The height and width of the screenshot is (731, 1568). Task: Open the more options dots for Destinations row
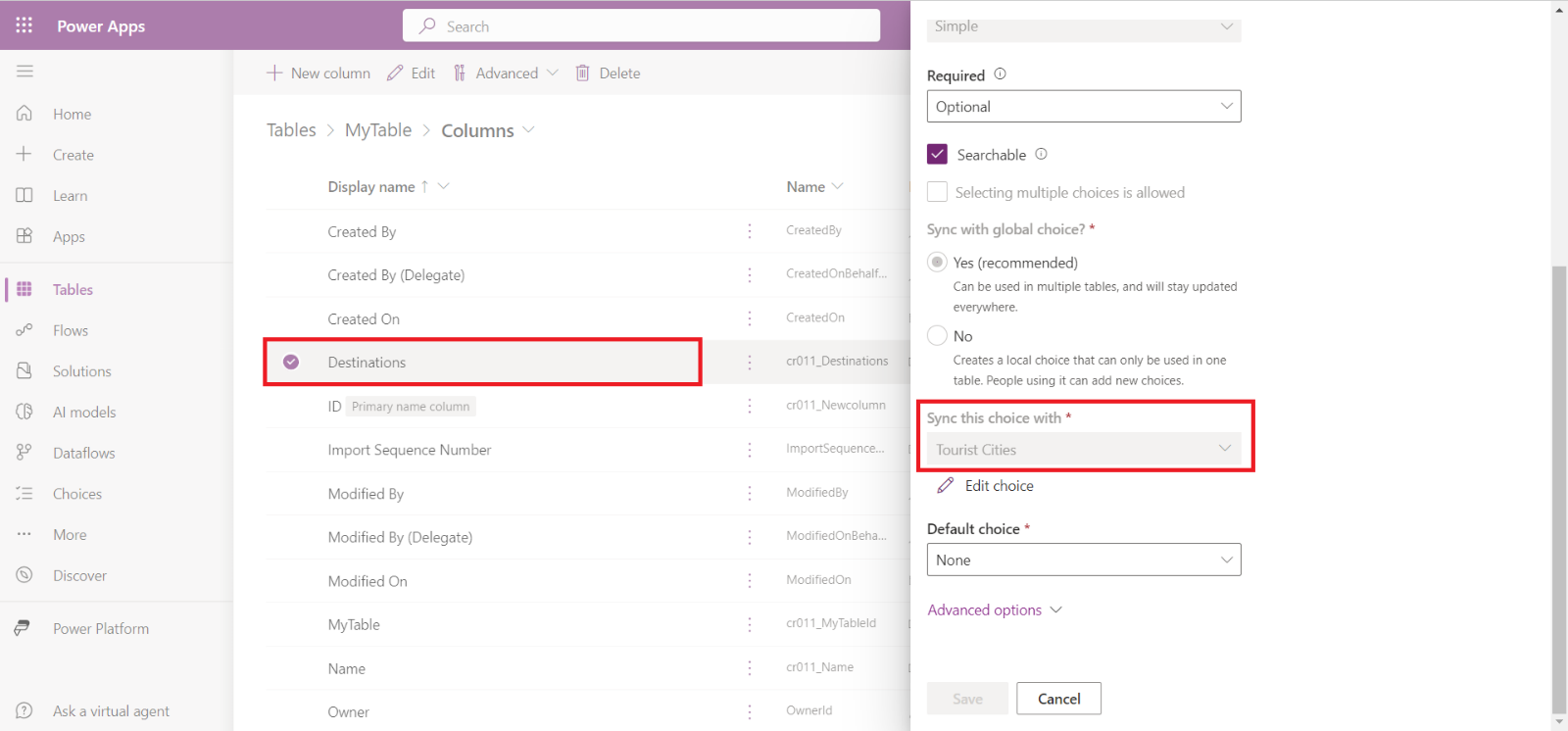750,363
